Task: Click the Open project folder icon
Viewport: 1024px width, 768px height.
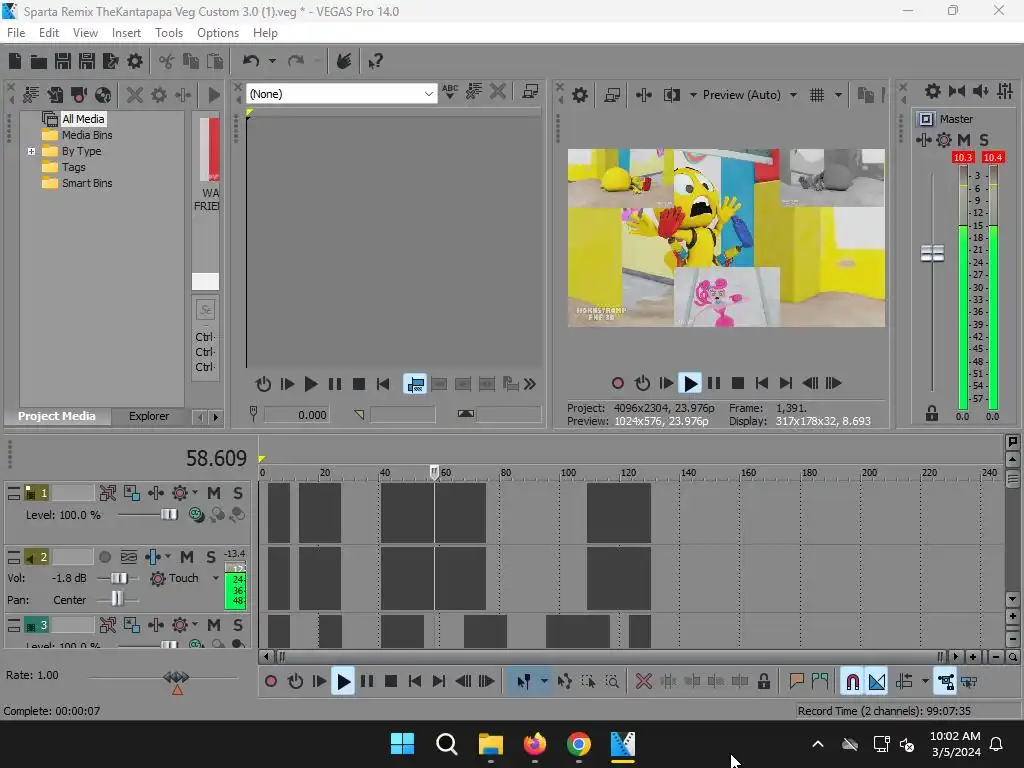Action: click(x=39, y=61)
